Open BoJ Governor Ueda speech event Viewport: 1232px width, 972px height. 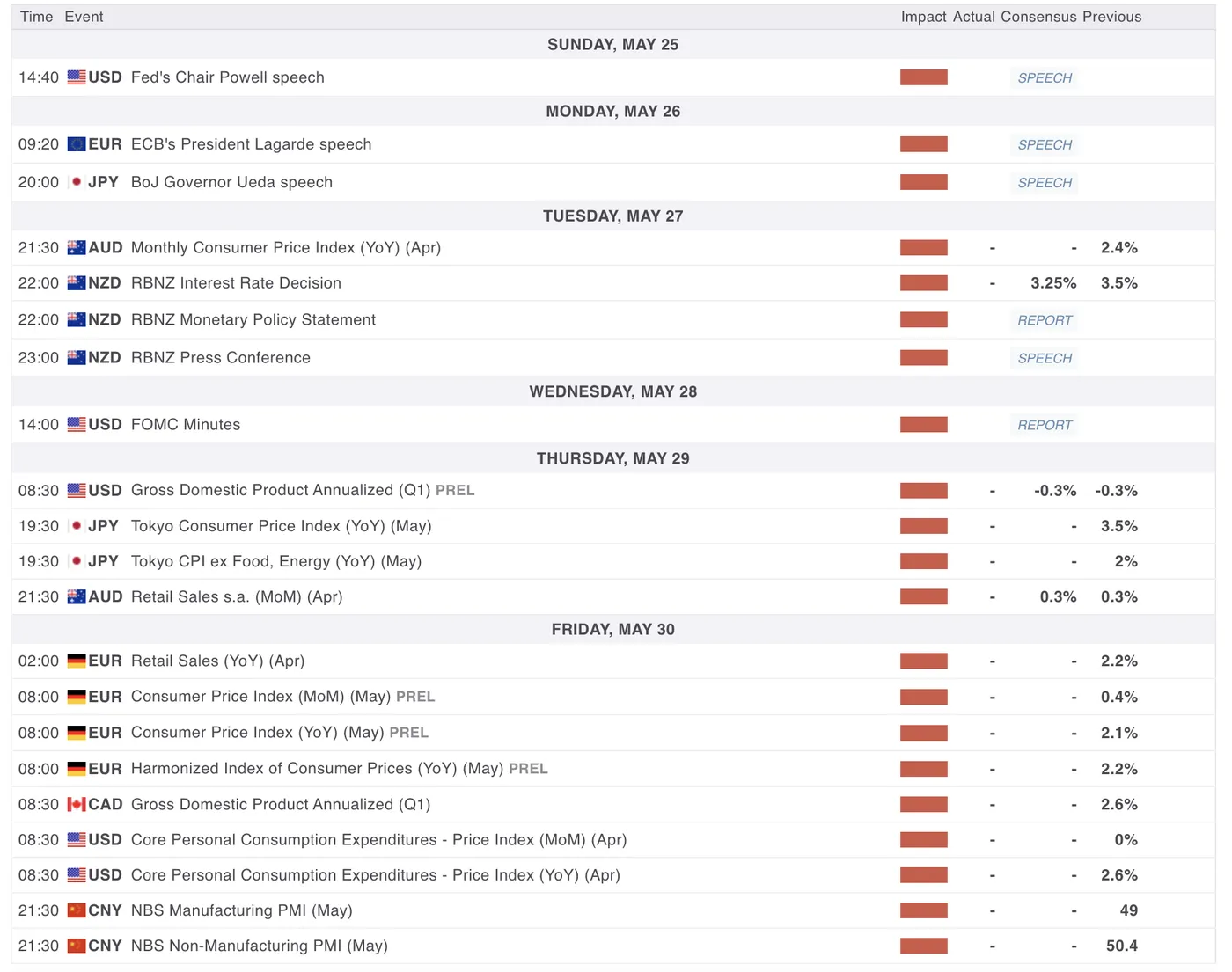pos(231,182)
